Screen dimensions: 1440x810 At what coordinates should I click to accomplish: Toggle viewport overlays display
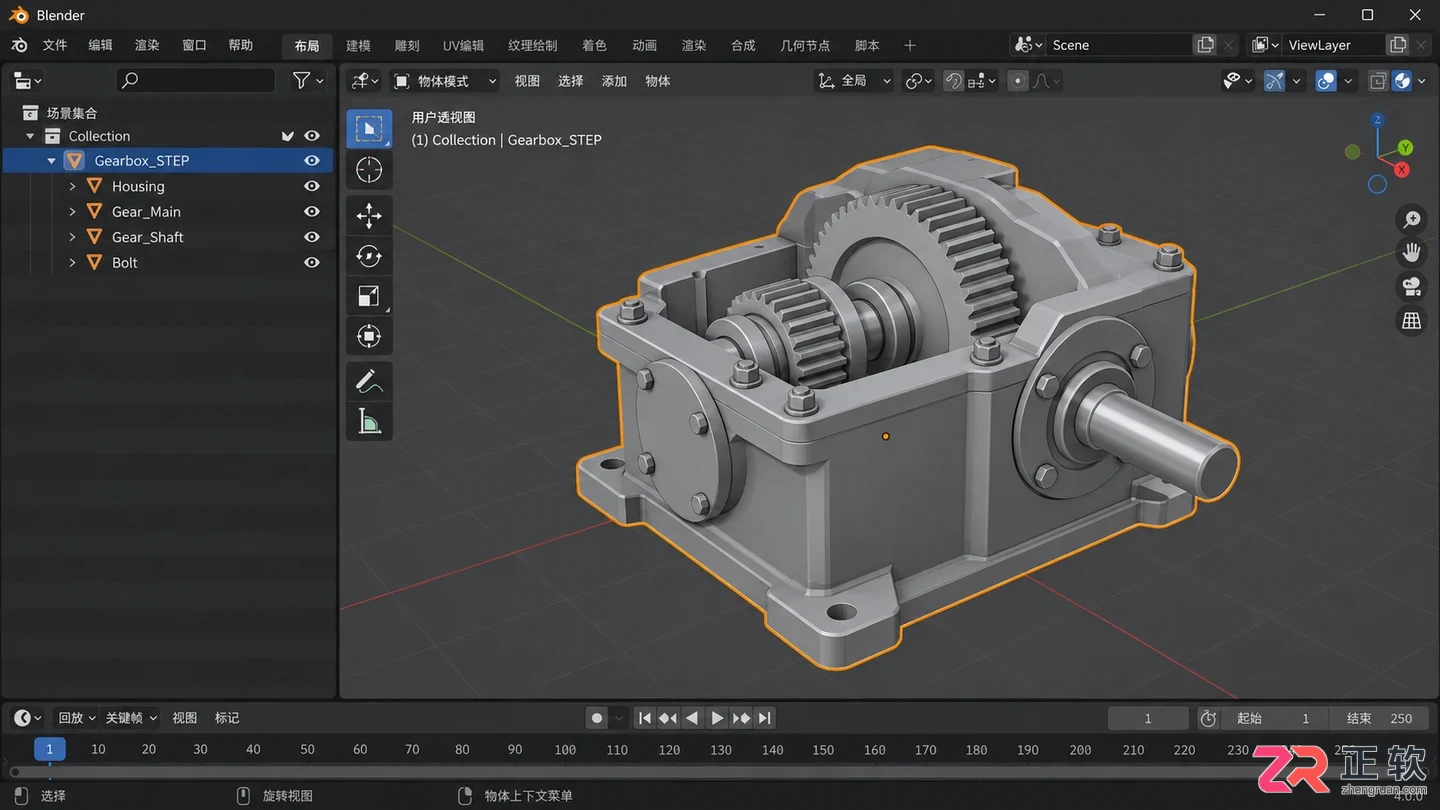[1326, 81]
